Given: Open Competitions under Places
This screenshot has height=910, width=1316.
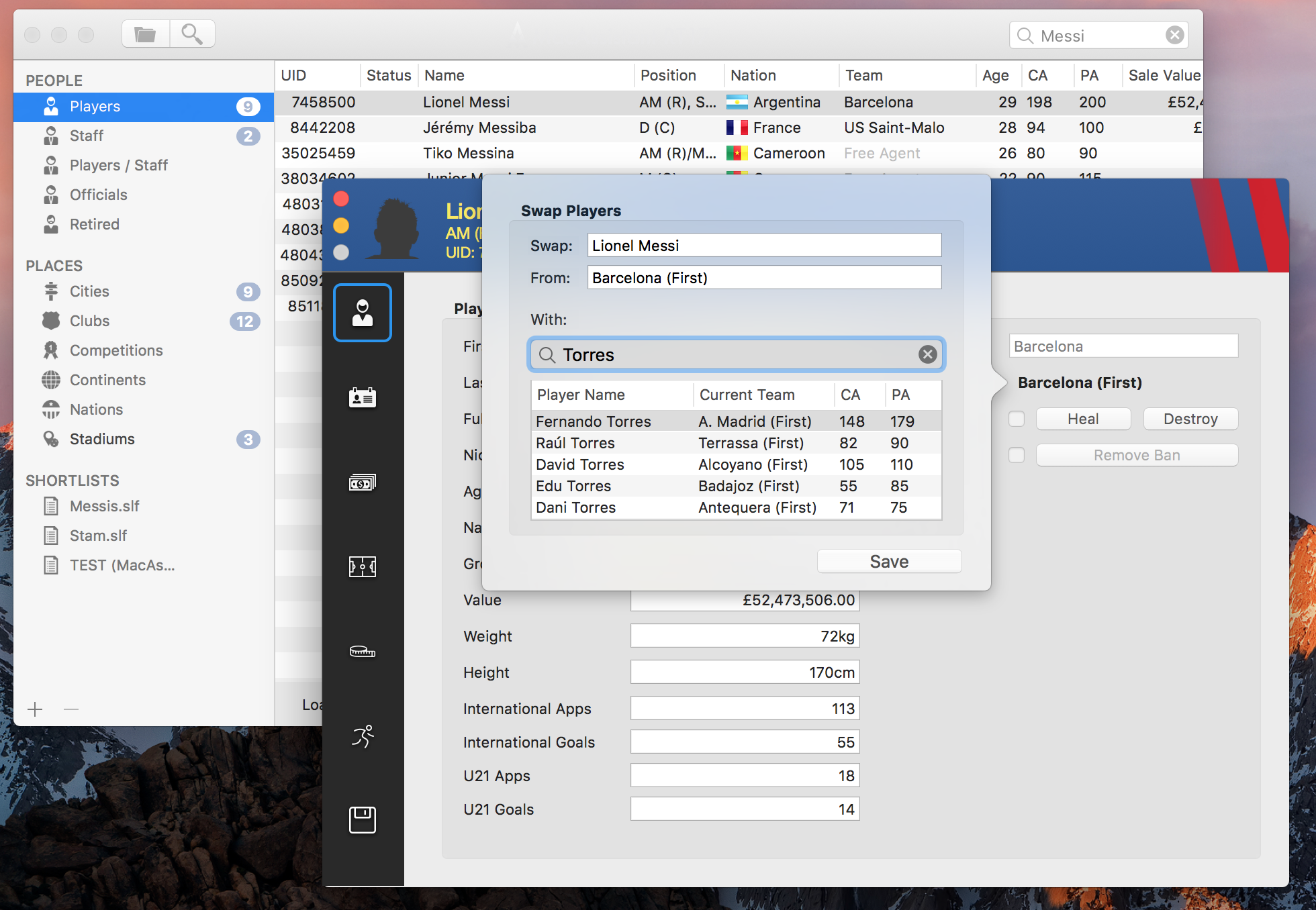Looking at the screenshot, I should pos(144,351).
